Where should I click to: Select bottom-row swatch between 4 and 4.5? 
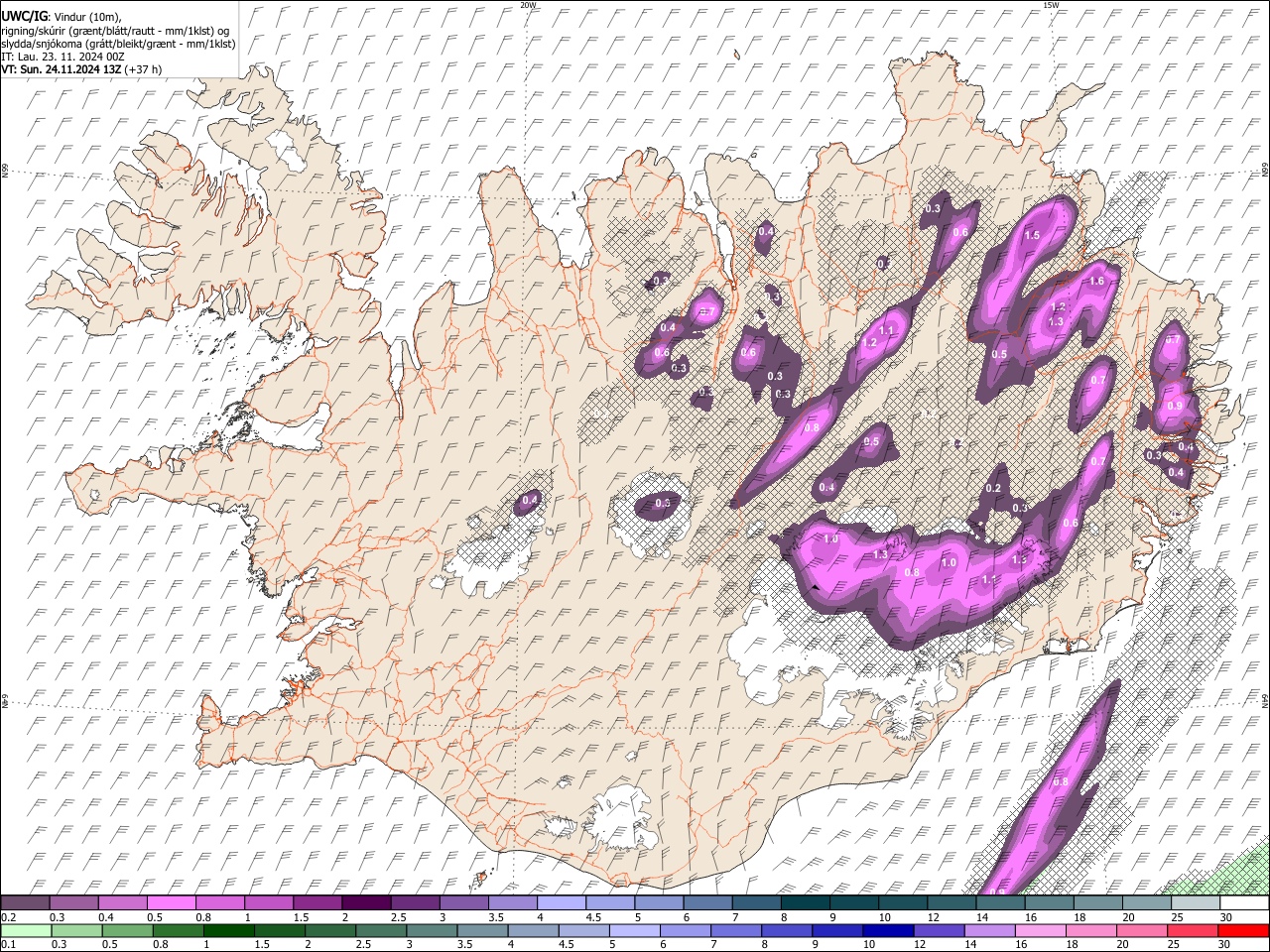tap(533, 930)
